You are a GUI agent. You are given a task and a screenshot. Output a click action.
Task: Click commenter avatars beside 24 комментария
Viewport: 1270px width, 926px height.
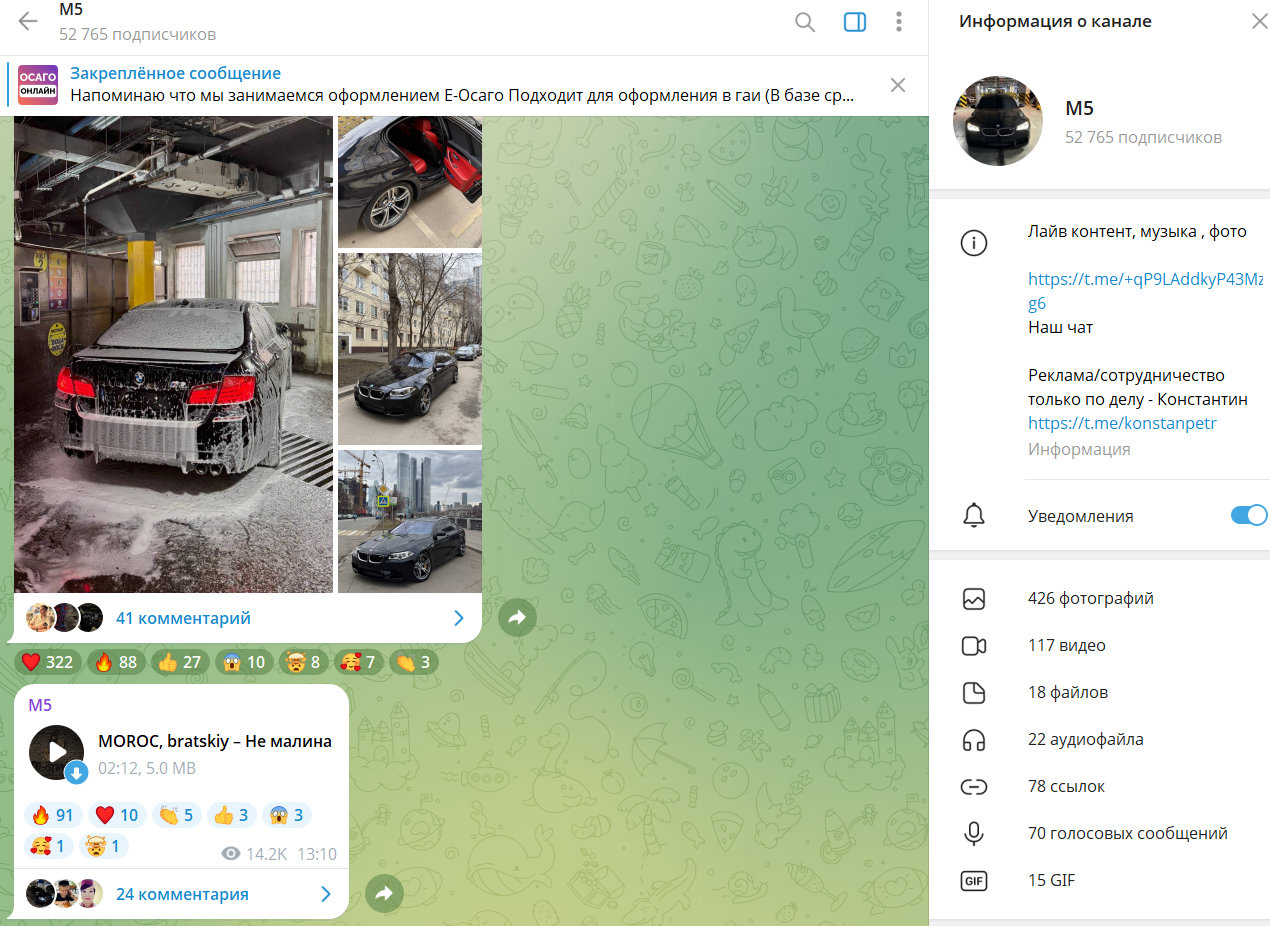[65, 894]
